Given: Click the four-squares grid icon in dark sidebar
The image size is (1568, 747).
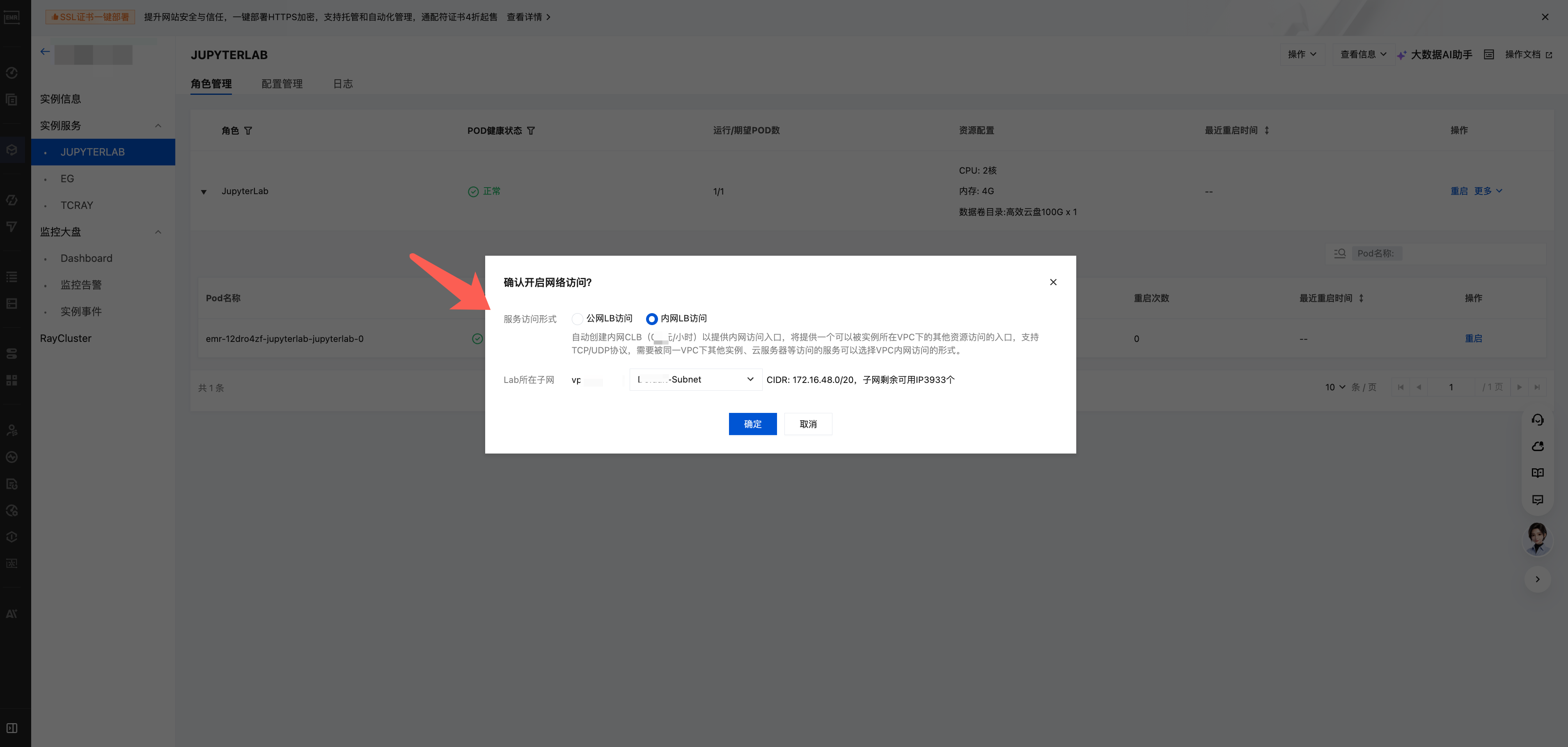Looking at the screenshot, I should 11,380.
